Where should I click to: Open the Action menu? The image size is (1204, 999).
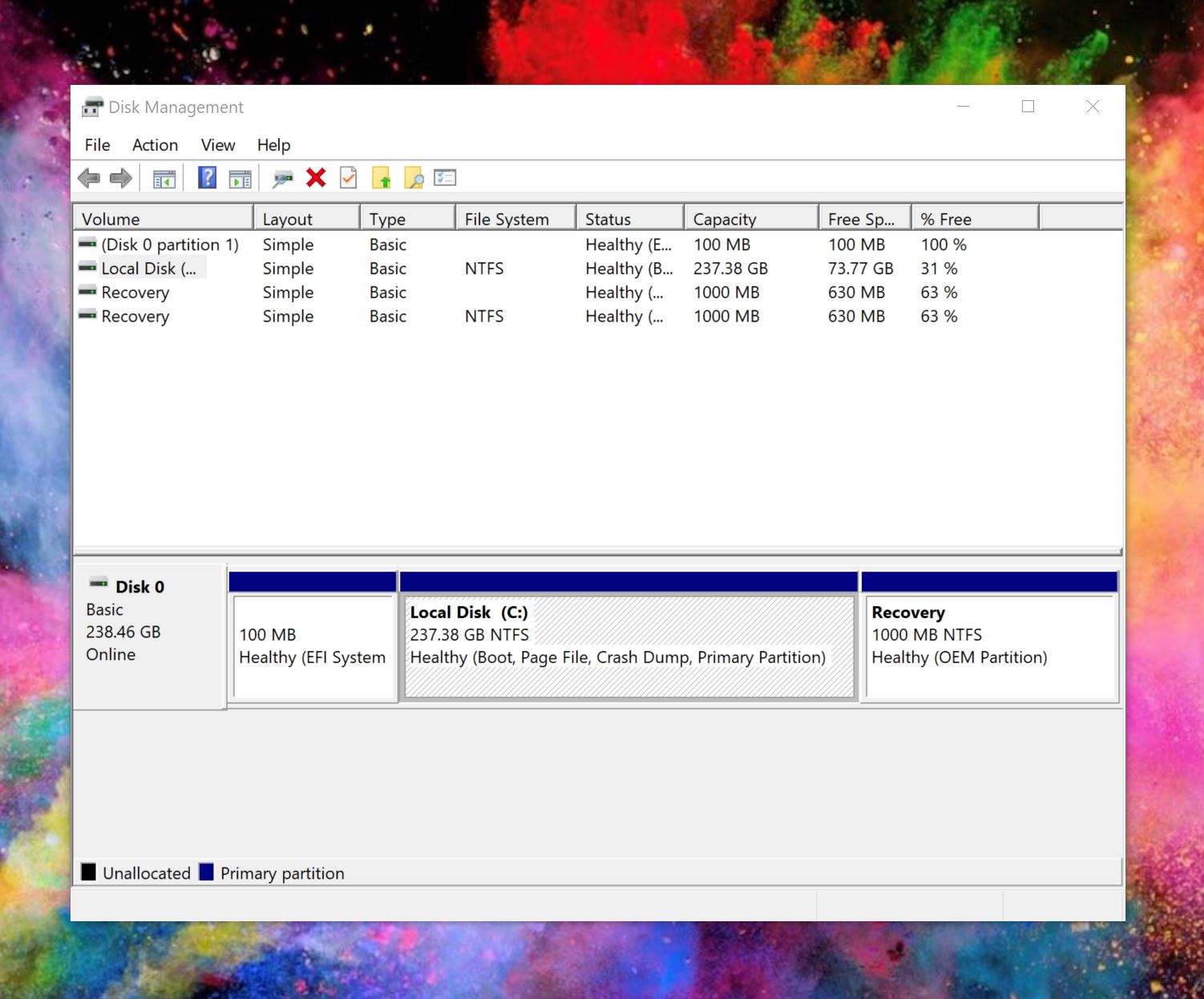(155, 145)
